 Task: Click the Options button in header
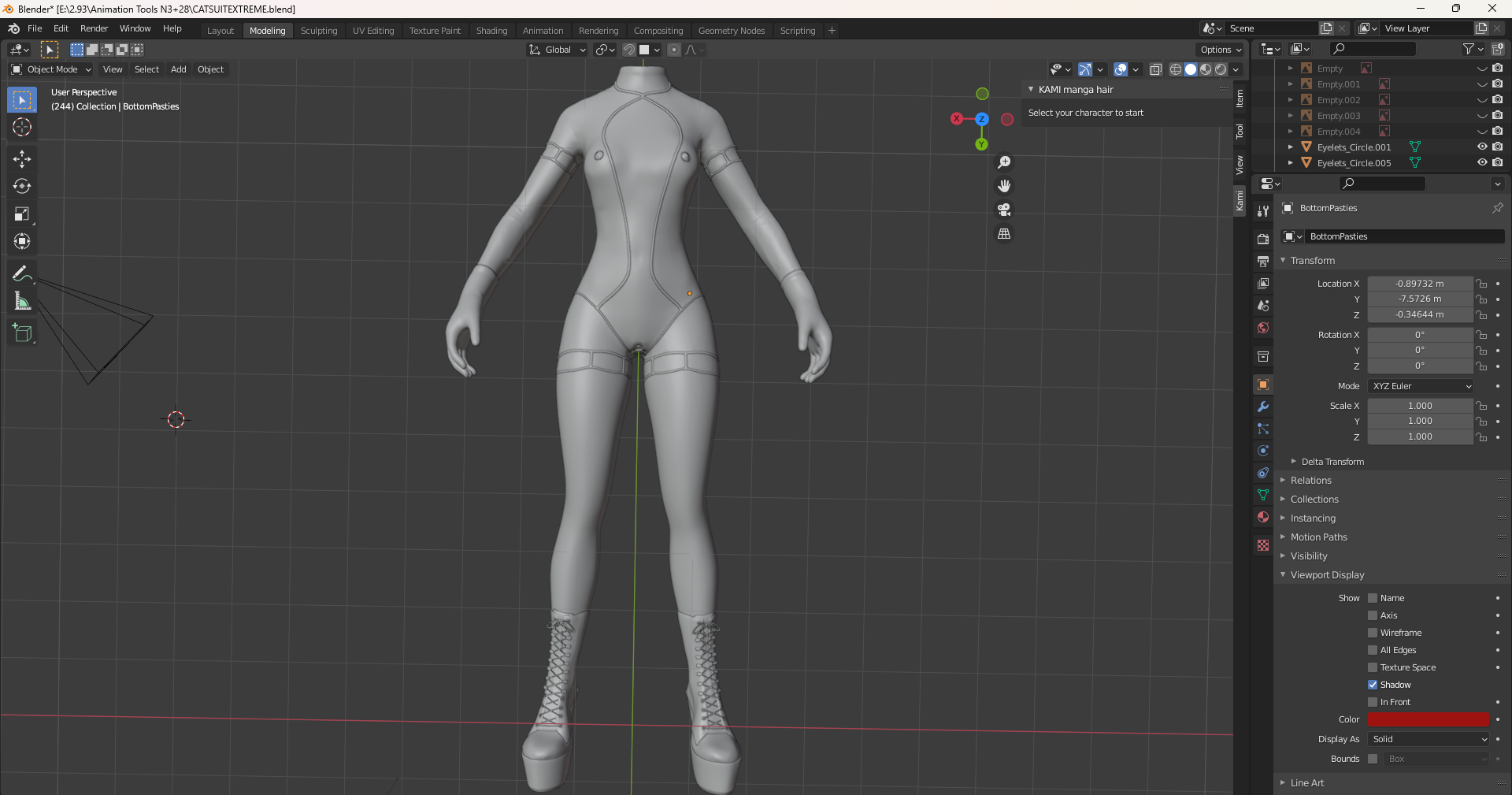click(x=1221, y=50)
